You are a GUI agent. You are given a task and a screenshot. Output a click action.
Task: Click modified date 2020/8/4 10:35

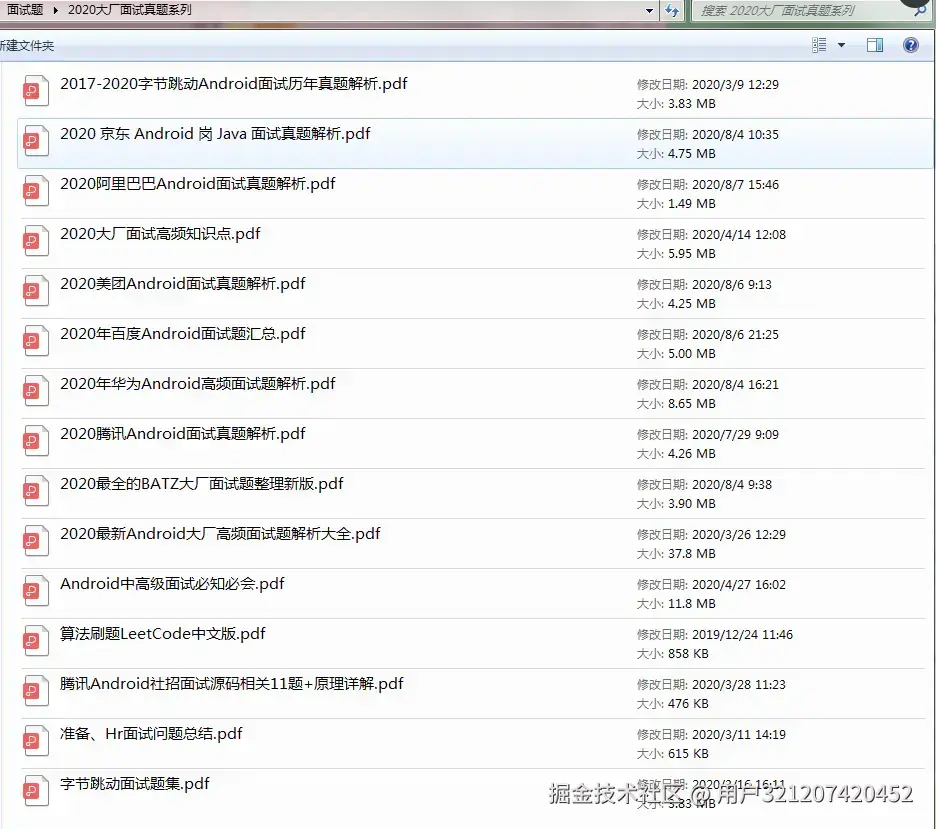(x=735, y=135)
